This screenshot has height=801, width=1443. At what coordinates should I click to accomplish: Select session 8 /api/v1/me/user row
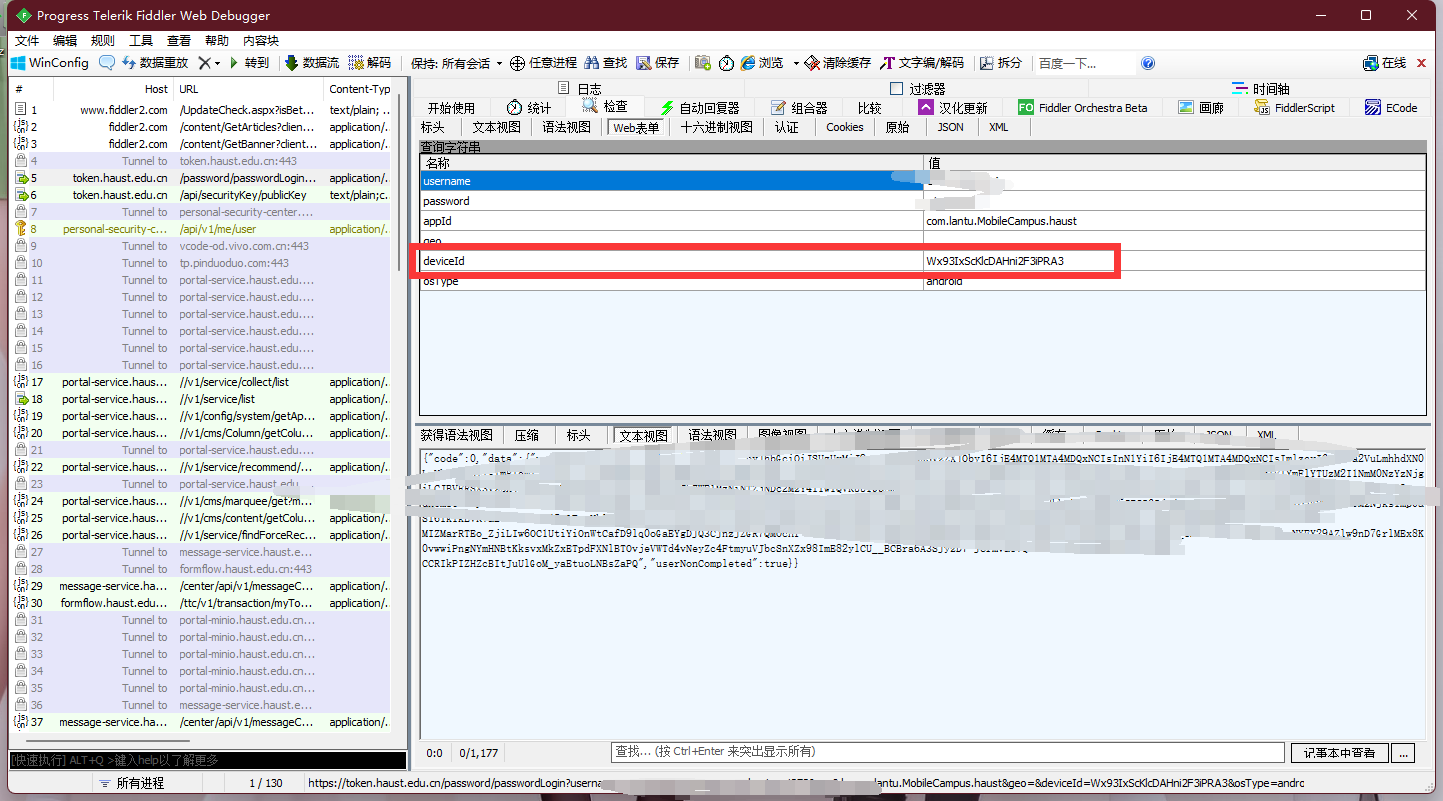pos(200,229)
